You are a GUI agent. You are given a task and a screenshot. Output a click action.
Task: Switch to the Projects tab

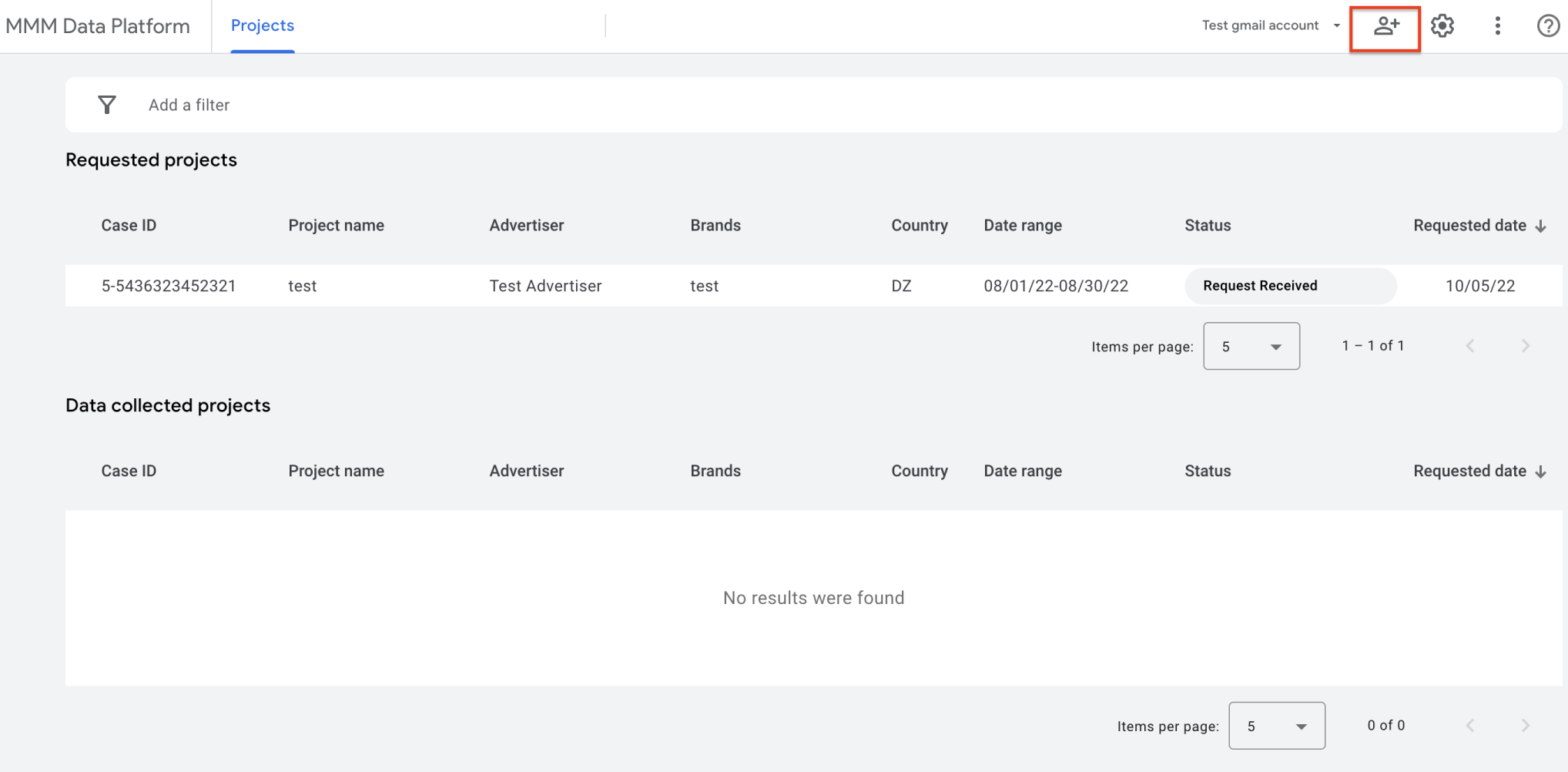263,25
